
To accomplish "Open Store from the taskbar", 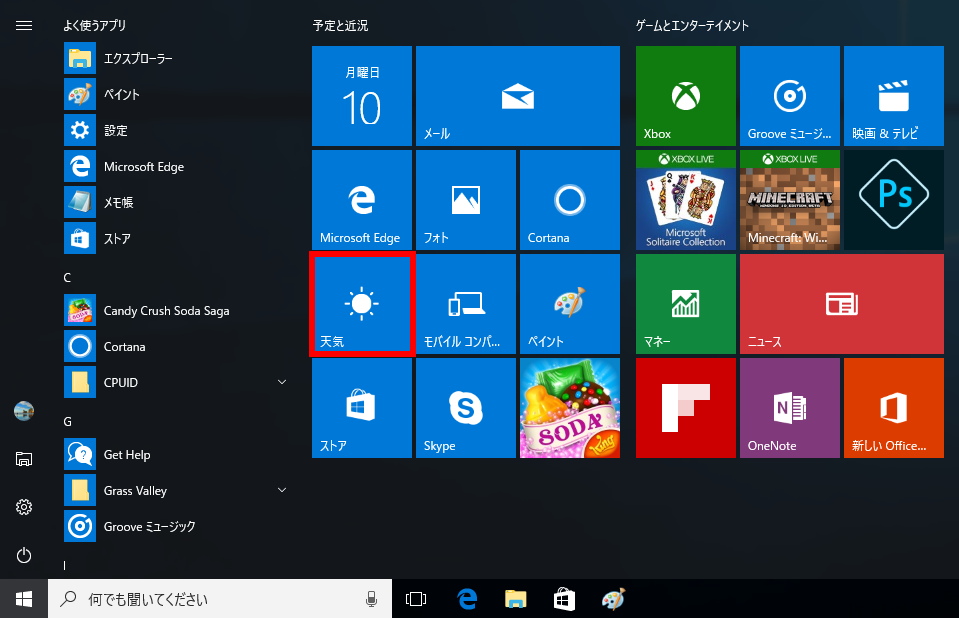I will [564, 599].
